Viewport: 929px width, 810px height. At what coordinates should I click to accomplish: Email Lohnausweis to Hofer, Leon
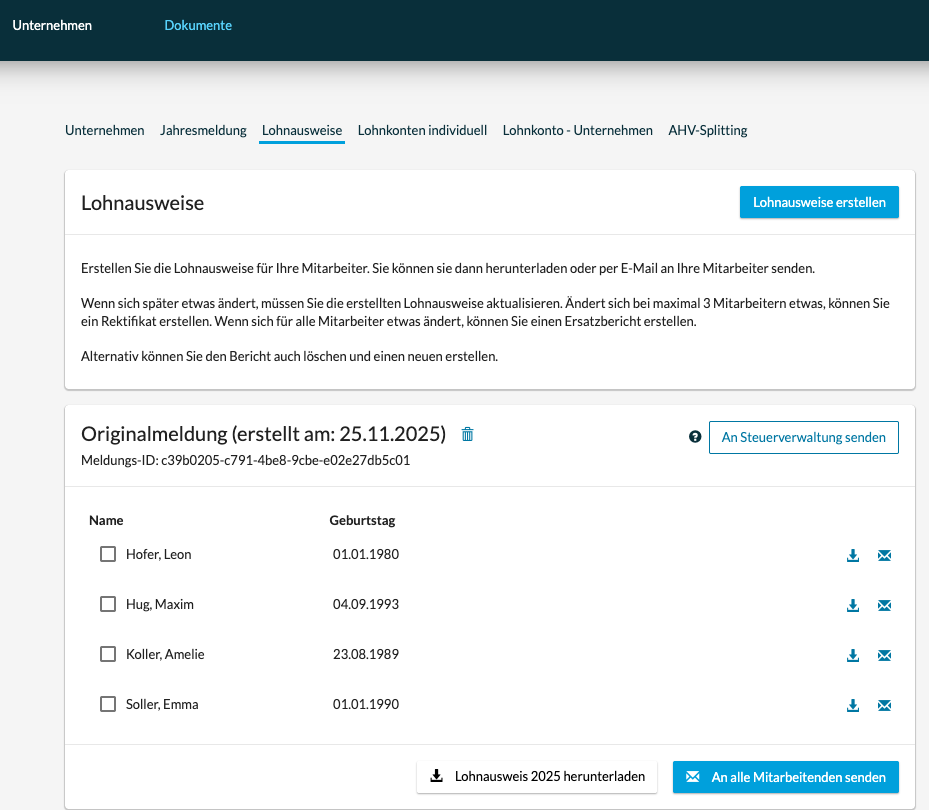[884, 555]
